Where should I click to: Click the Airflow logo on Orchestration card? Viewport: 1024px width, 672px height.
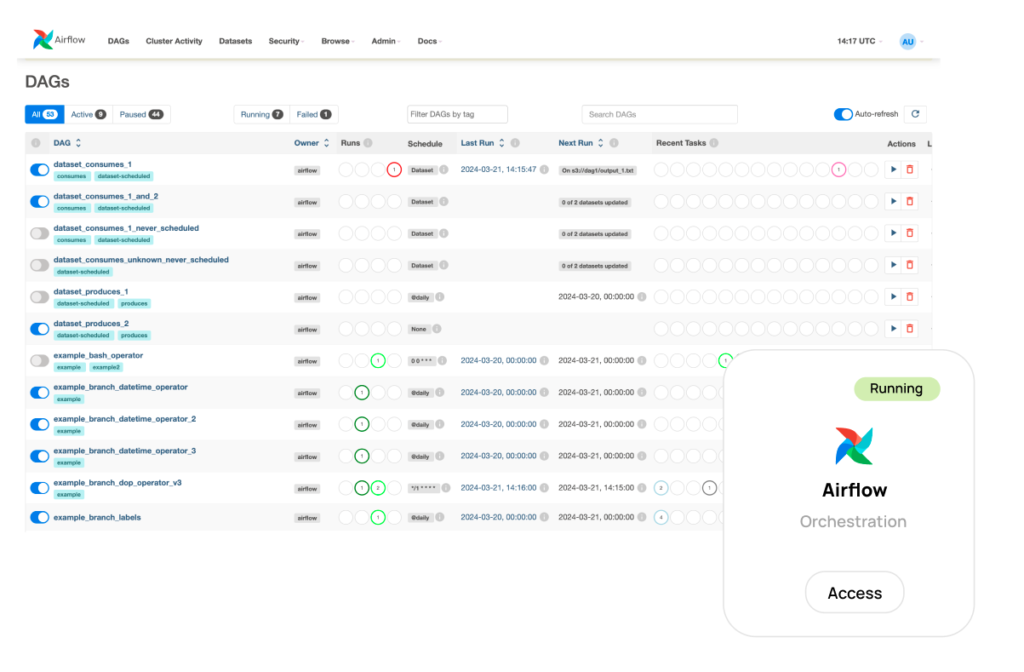[854, 446]
